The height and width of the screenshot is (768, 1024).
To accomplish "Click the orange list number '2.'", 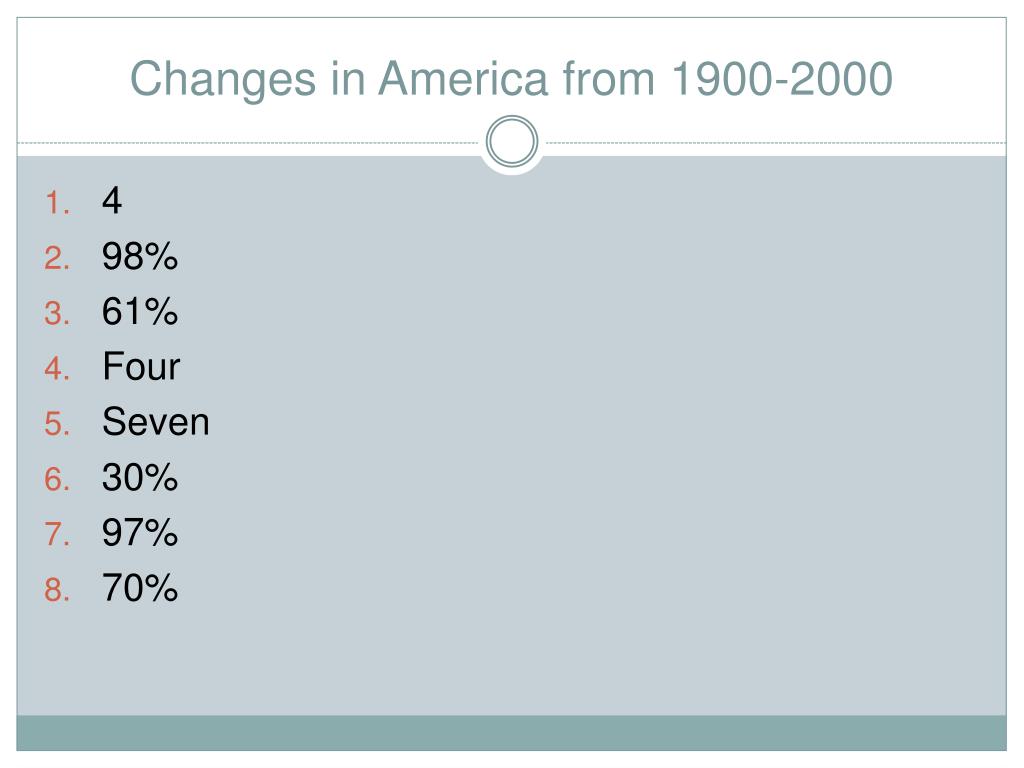I will click(x=57, y=258).
